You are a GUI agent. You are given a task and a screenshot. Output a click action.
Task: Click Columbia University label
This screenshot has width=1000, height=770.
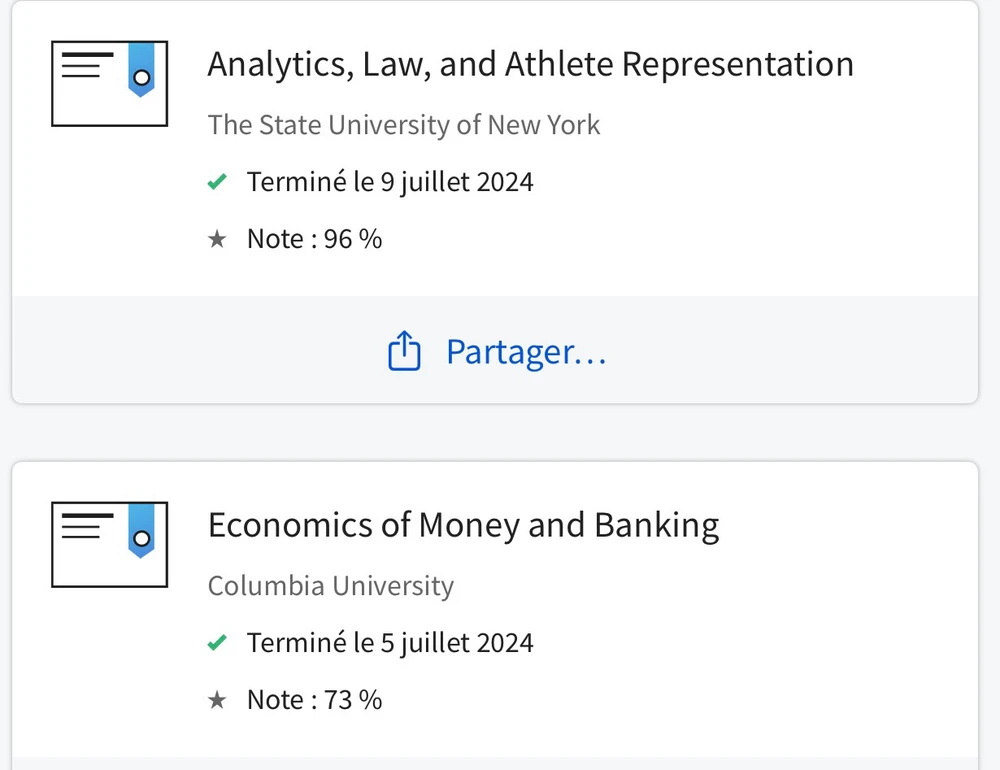tap(330, 586)
